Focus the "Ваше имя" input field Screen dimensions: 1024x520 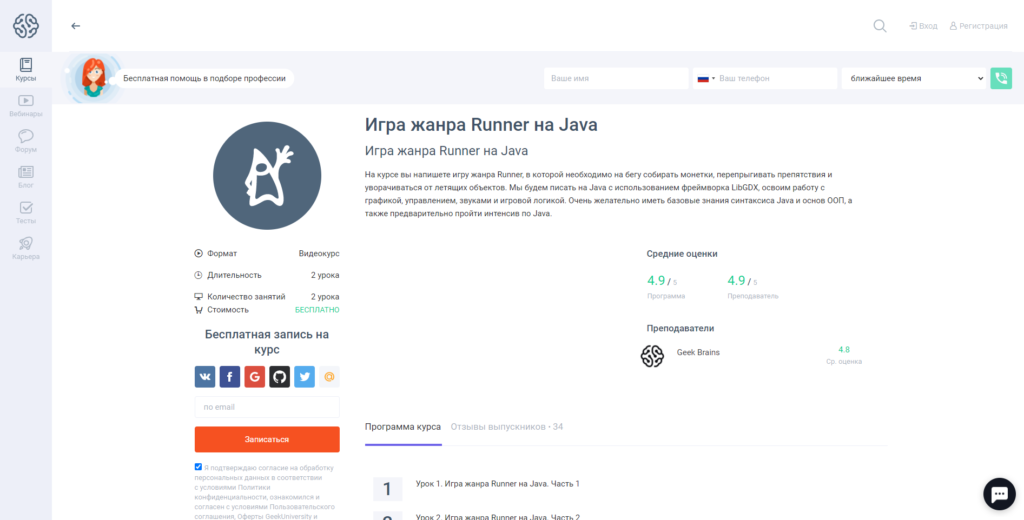click(616, 78)
